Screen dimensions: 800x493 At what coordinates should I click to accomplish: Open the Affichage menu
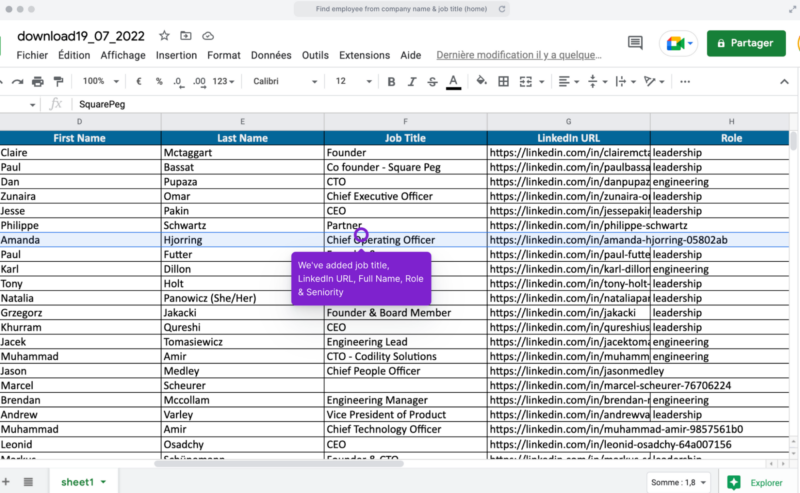[x=123, y=55]
